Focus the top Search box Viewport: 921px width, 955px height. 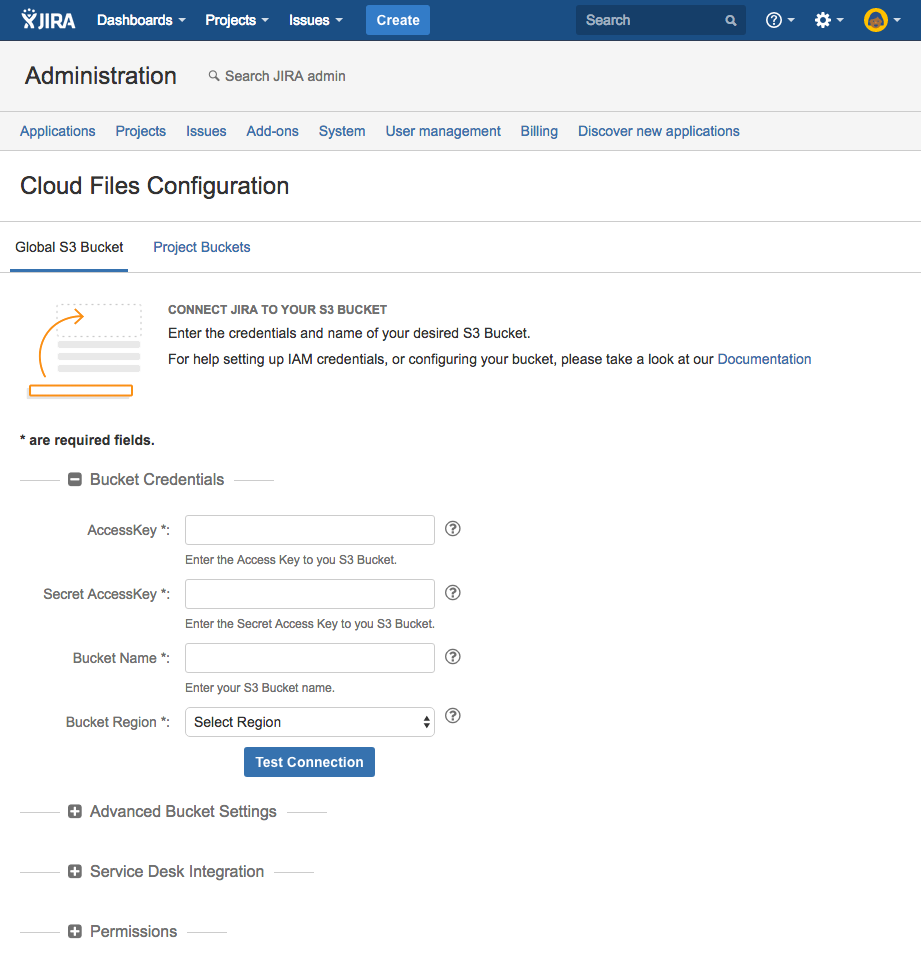tap(661, 20)
